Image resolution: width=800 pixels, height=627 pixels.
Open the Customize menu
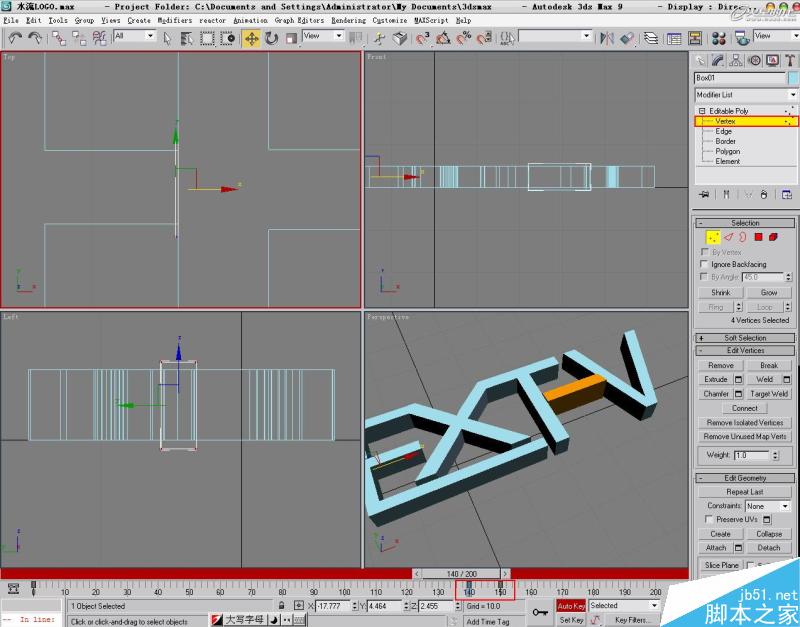[x=390, y=18]
